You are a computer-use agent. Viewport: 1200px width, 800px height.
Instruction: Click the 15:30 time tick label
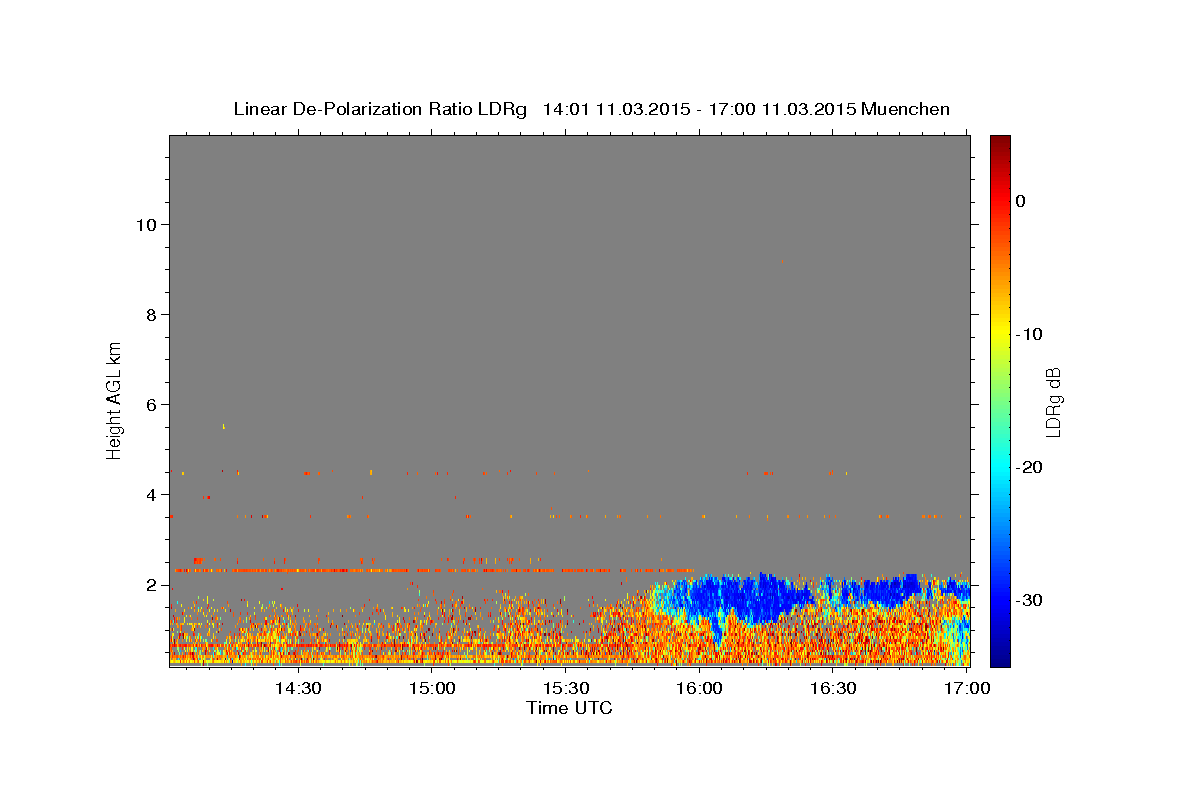(565, 689)
